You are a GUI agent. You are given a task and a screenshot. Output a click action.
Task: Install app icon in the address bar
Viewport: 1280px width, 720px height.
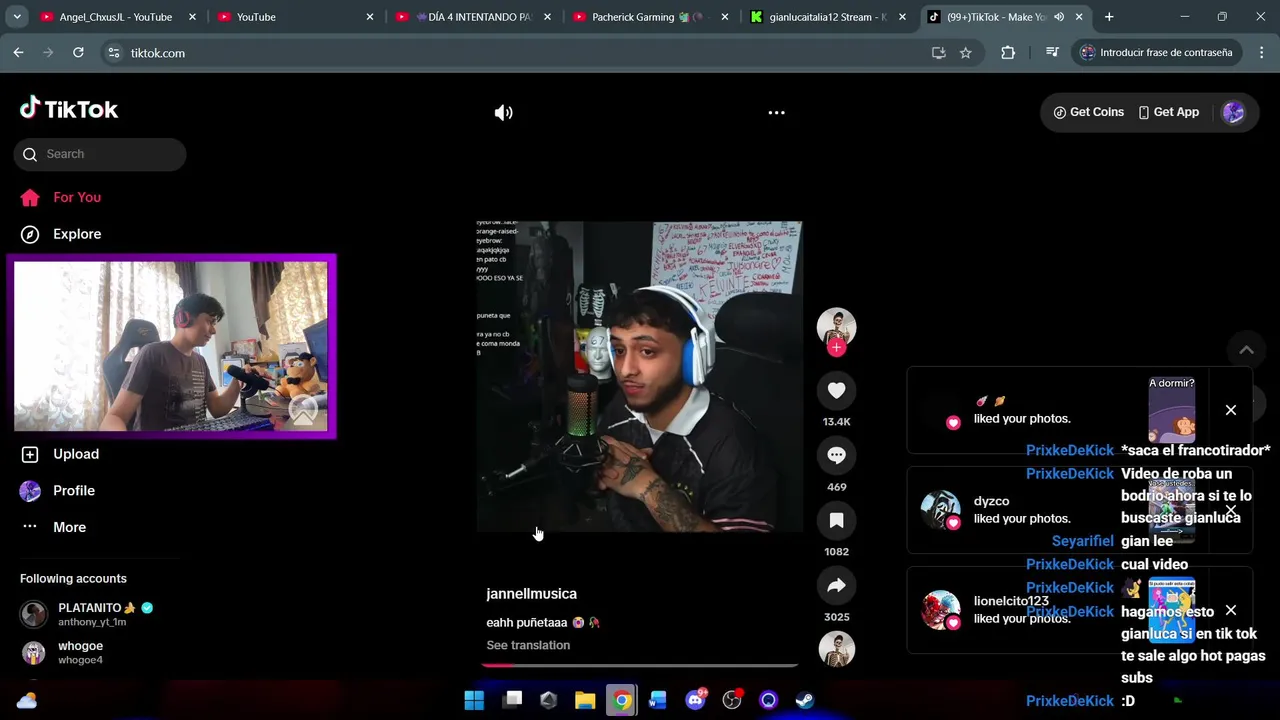tap(938, 53)
